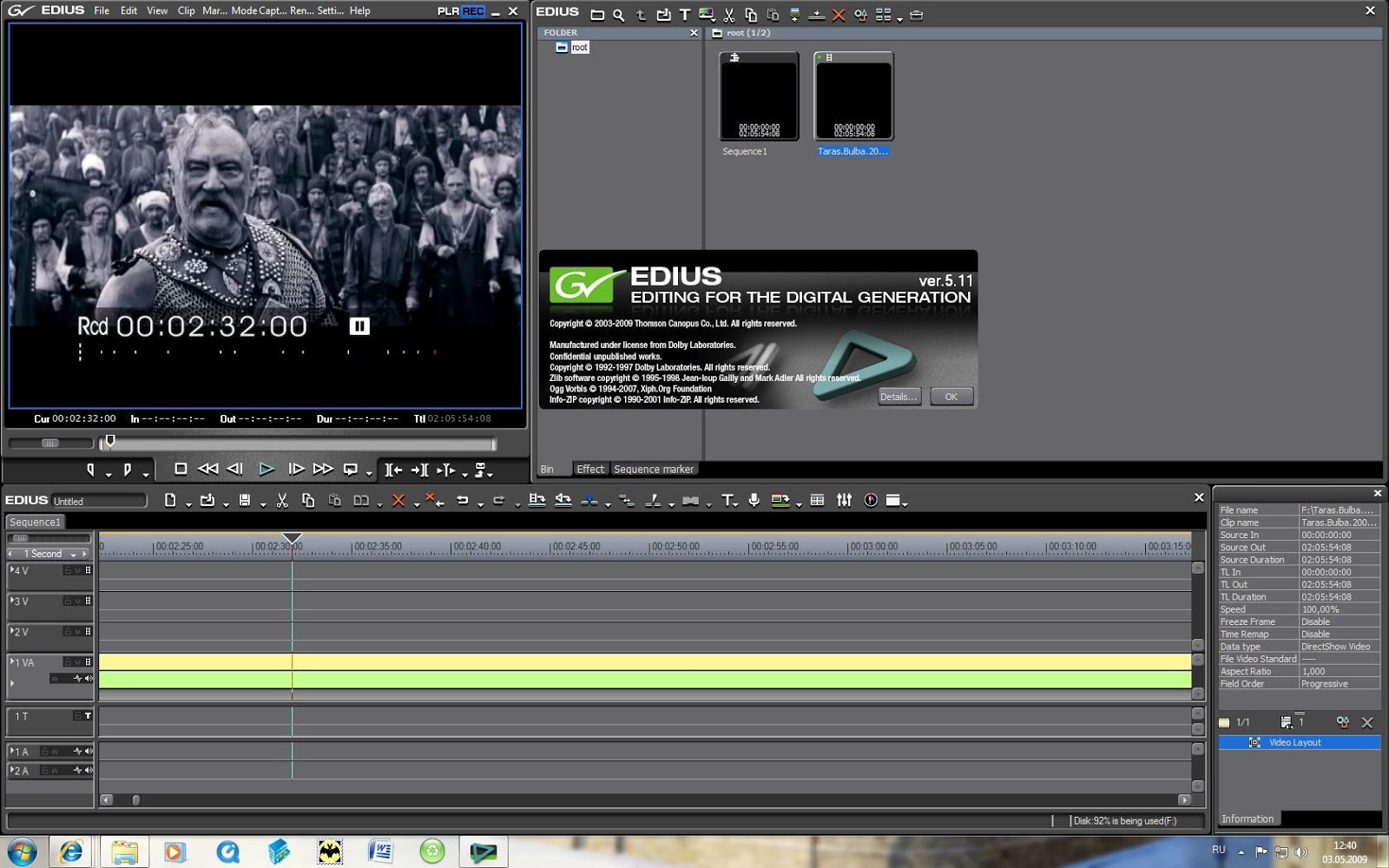This screenshot has height=868, width=1389.
Task: Open the Help menu
Action: coord(359,10)
